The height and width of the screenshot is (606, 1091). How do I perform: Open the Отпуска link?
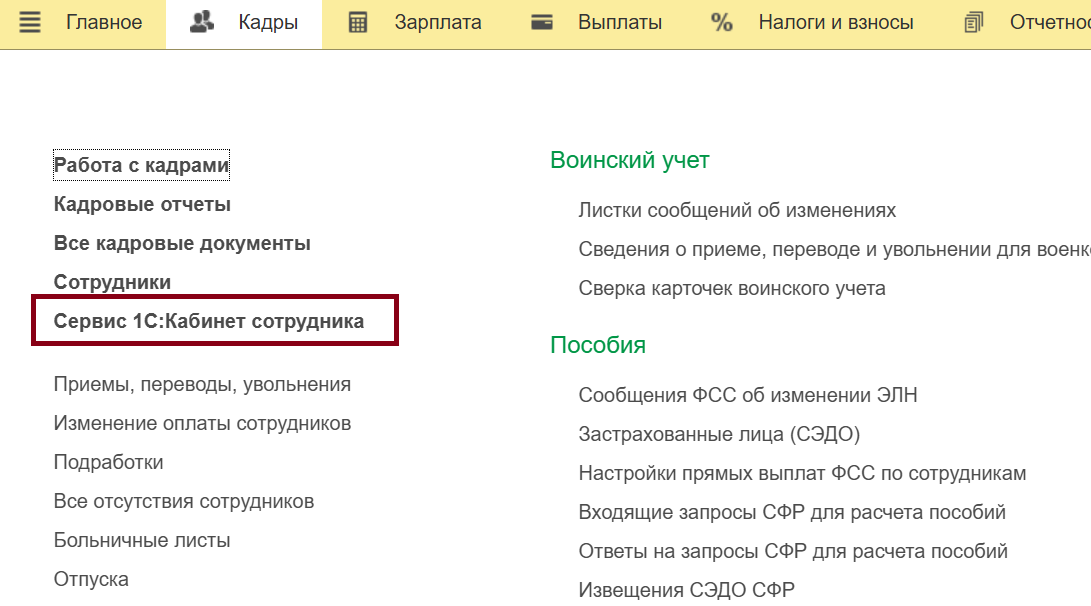(x=91, y=579)
